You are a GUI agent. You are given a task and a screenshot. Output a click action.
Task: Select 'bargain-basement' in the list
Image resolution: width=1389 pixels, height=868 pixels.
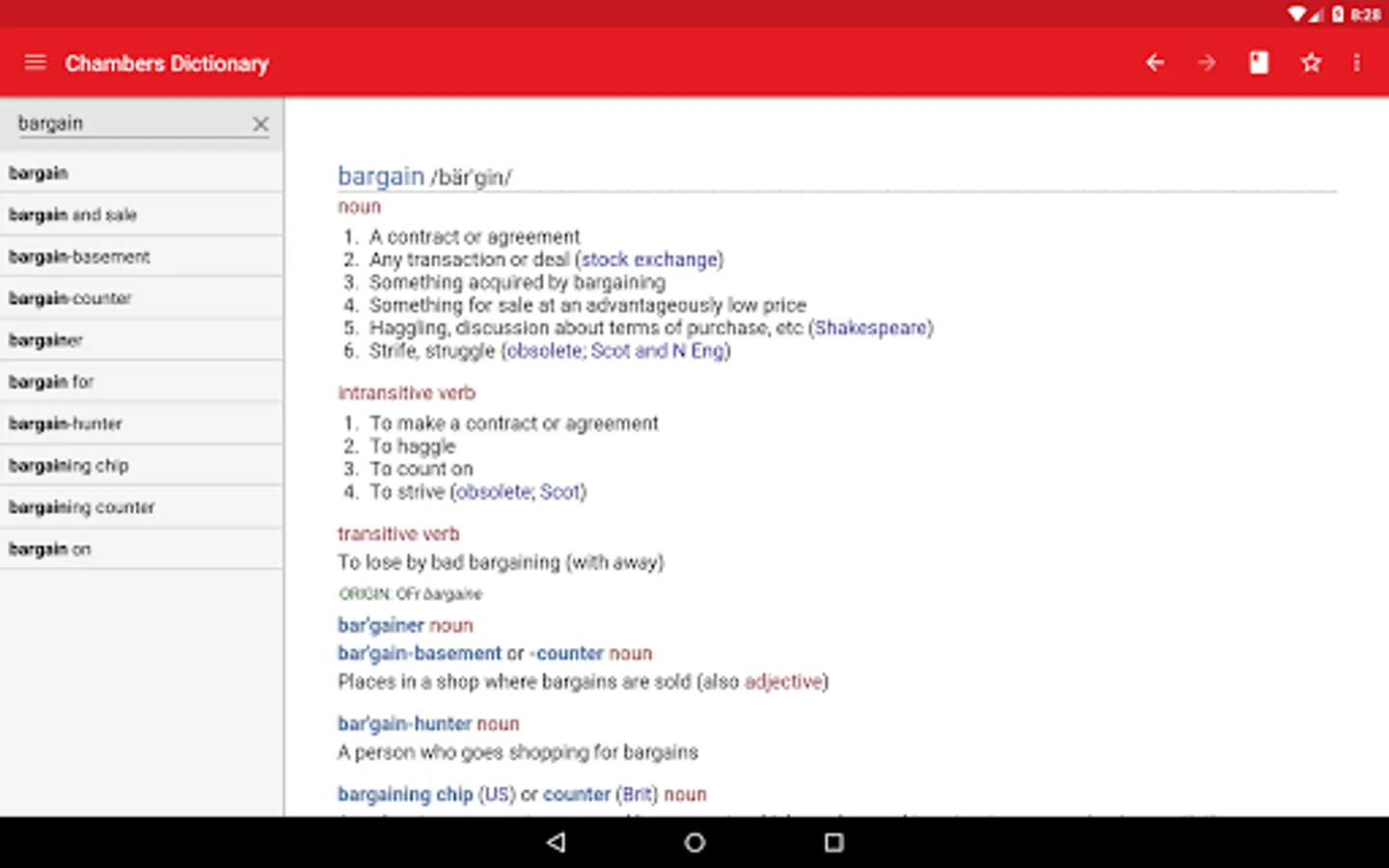point(142,257)
